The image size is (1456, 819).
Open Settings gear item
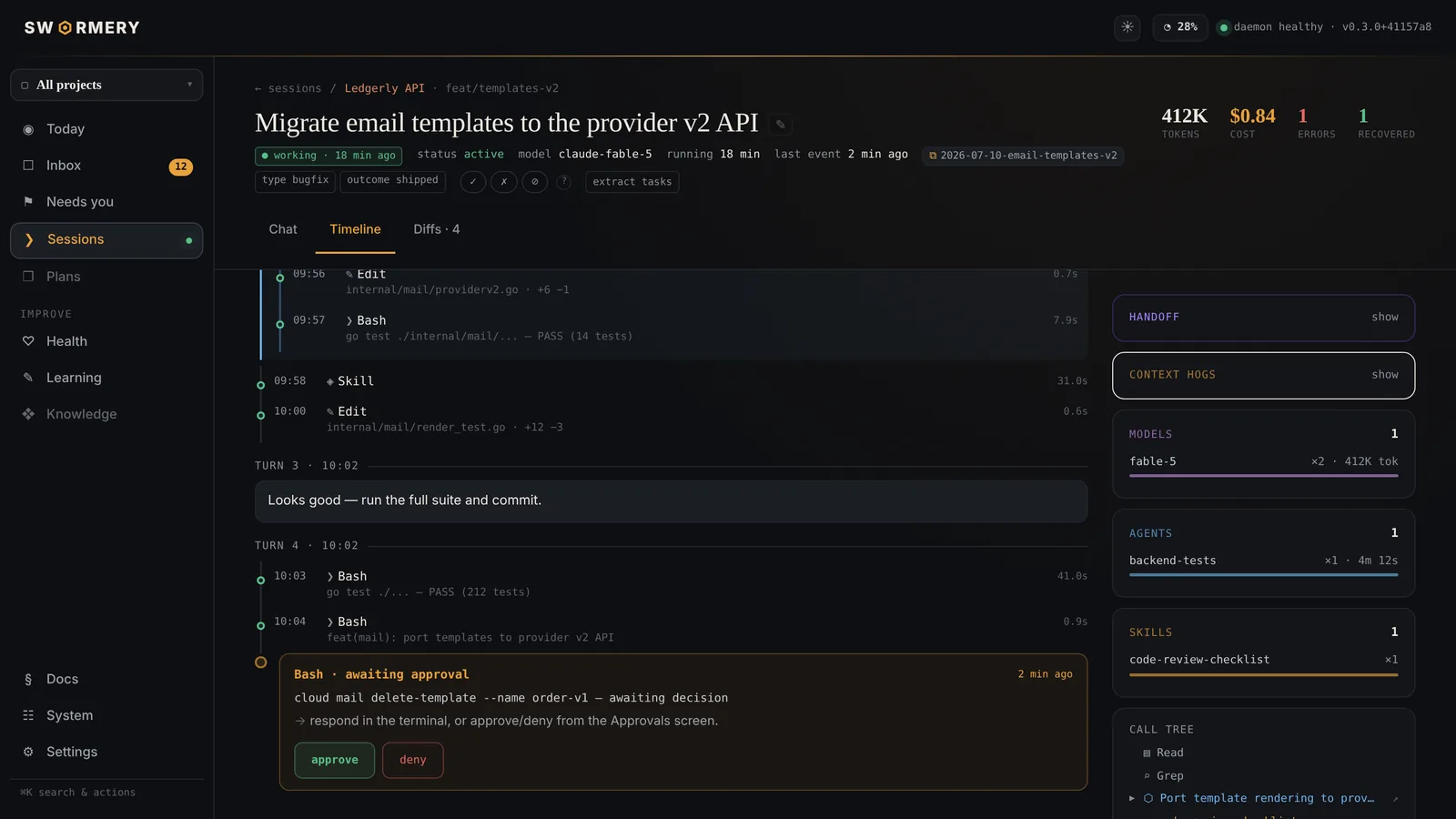(x=106, y=752)
